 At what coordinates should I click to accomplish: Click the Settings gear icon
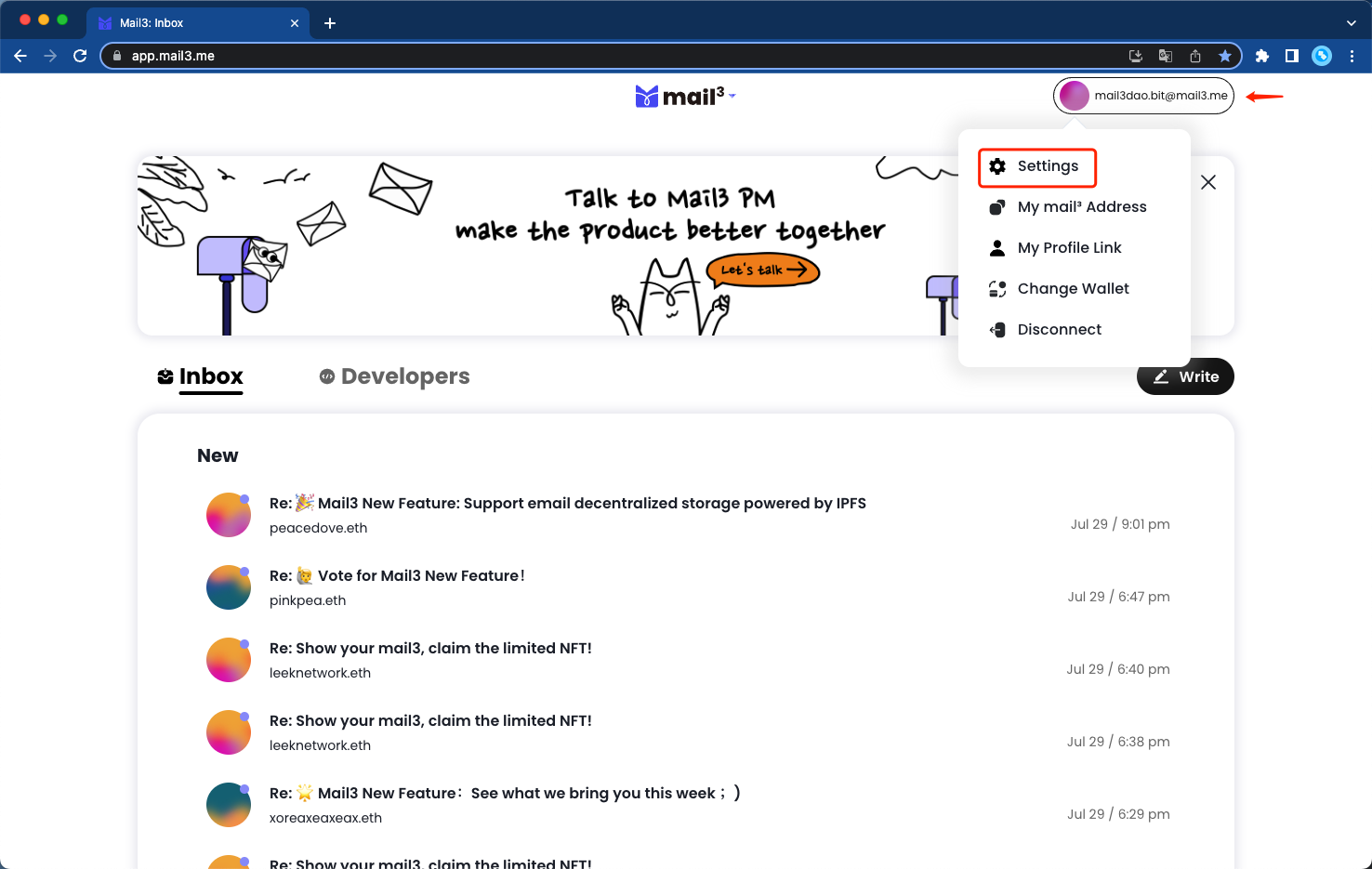point(997,166)
